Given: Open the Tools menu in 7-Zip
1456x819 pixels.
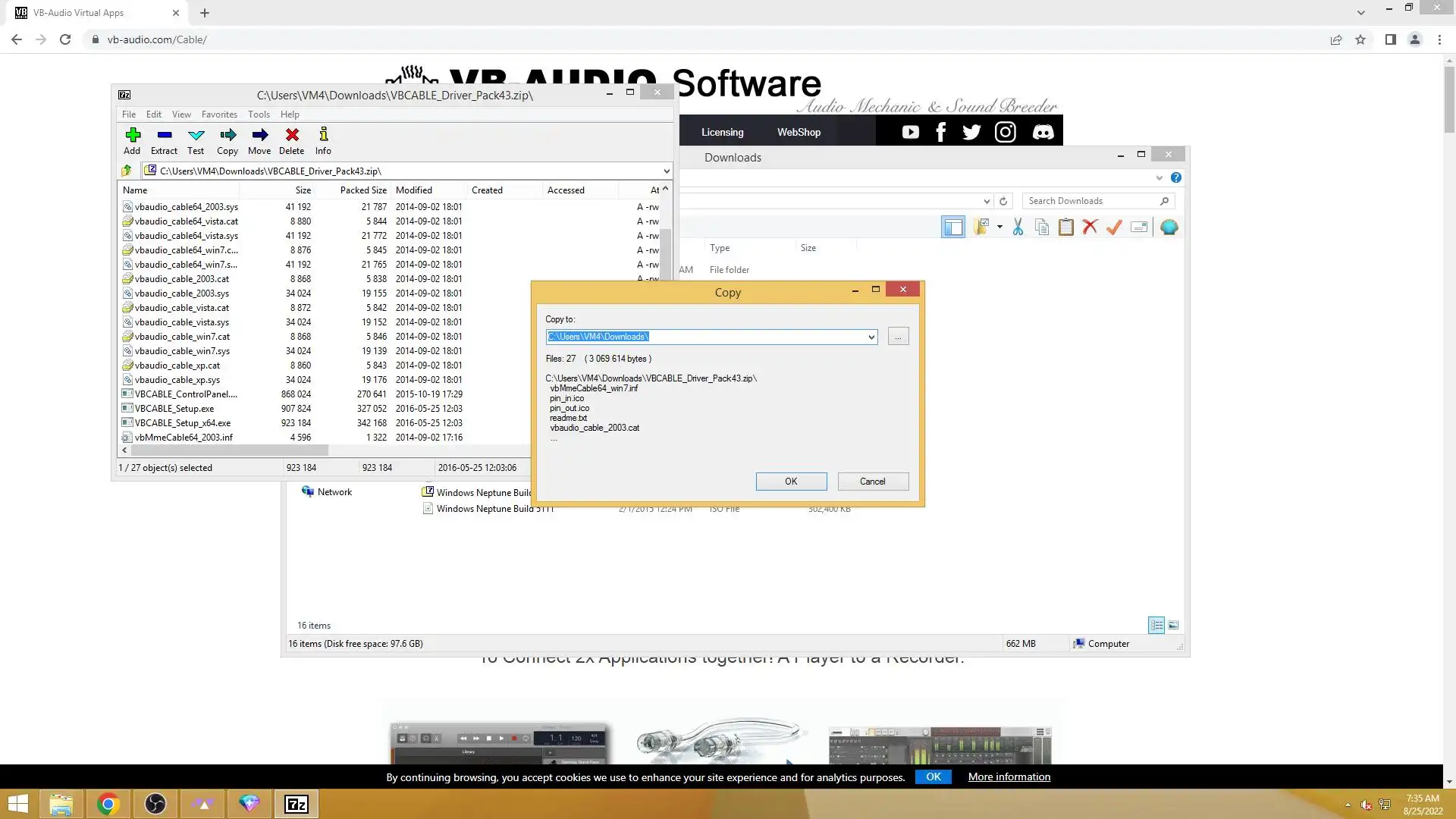Looking at the screenshot, I should pos(259,115).
